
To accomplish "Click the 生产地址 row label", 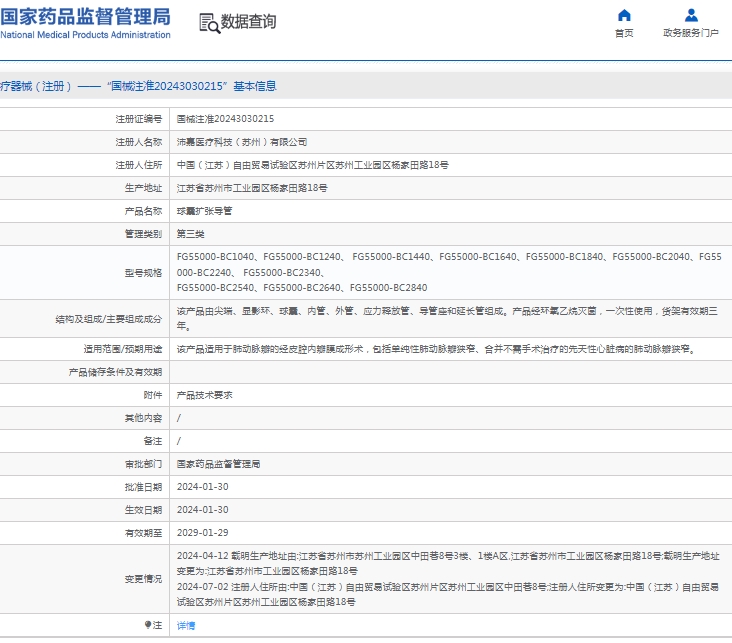I will (x=143, y=188).
